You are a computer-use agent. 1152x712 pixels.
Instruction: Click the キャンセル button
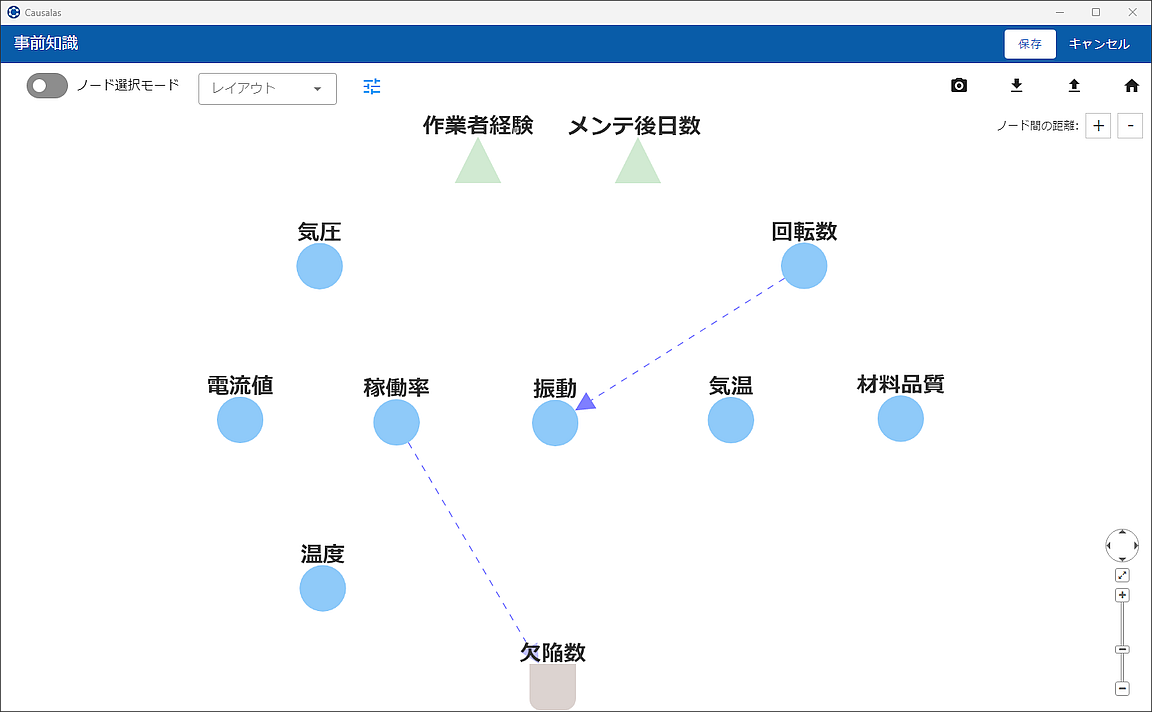(x=1099, y=44)
